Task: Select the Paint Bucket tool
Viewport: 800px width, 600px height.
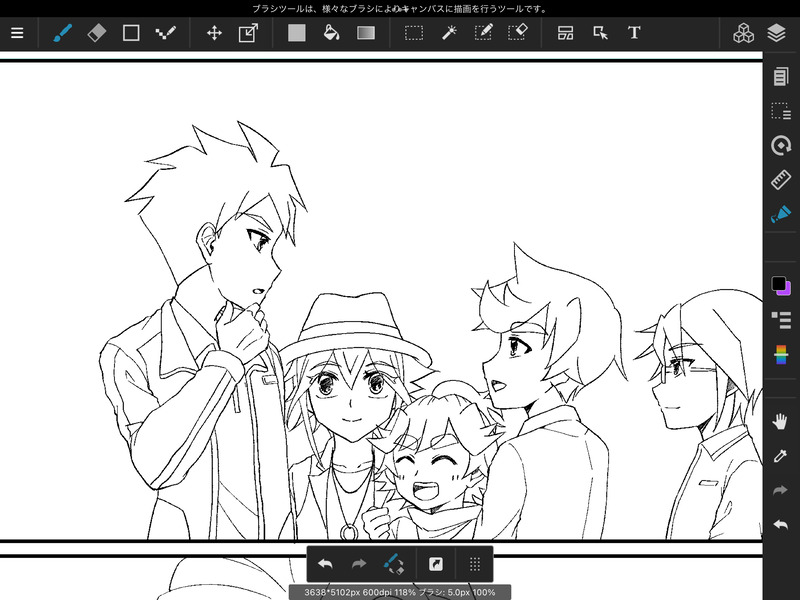Action: pos(331,33)
